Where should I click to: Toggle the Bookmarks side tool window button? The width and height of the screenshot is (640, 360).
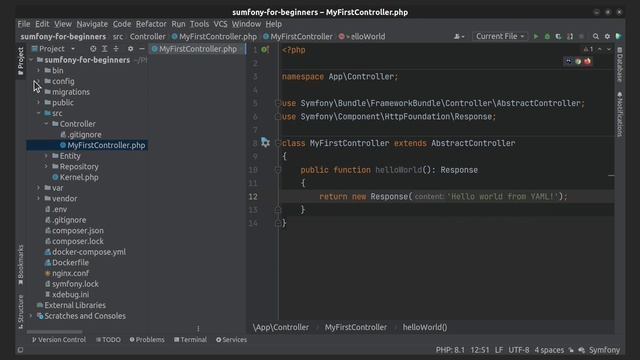(x=20, y=265)
